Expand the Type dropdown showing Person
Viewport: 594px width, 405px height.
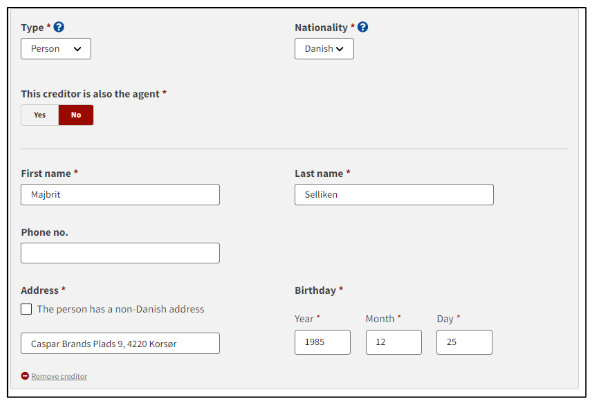56,49
